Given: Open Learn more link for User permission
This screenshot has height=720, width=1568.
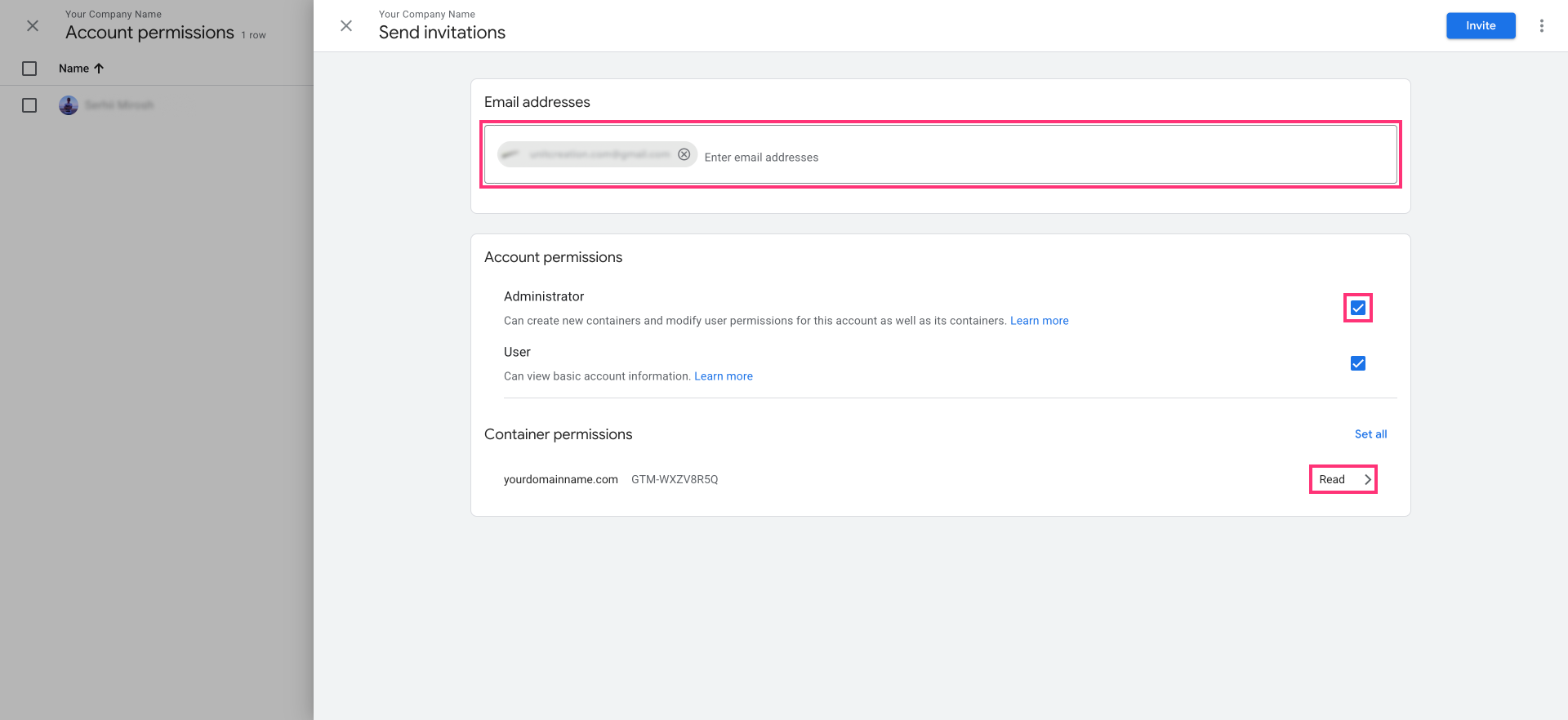Looking at the screenshot, I should coord(724,376).
